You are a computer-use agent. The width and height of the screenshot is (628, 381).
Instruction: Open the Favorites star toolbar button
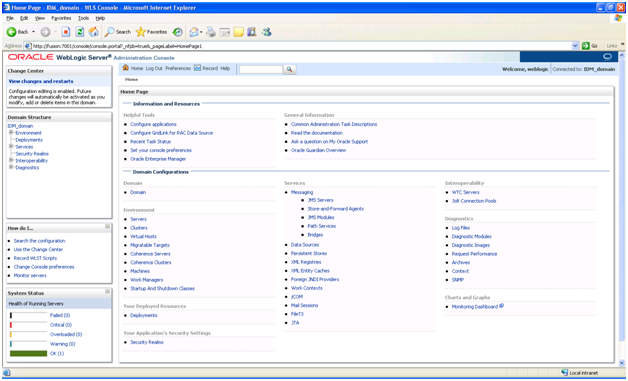(x=151, y=32)
